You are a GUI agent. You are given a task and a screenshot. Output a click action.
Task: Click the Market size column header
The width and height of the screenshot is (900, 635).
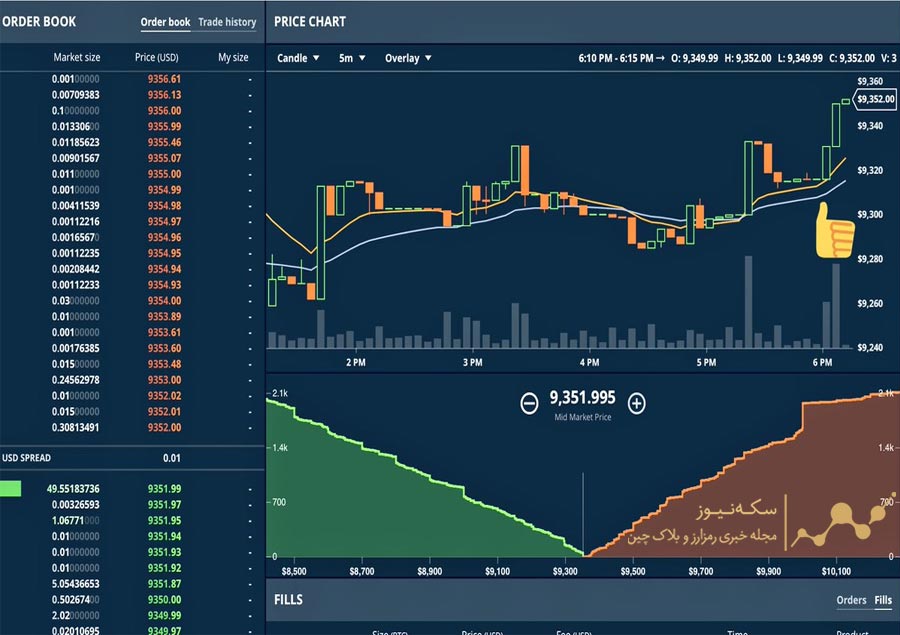point(76,58)
